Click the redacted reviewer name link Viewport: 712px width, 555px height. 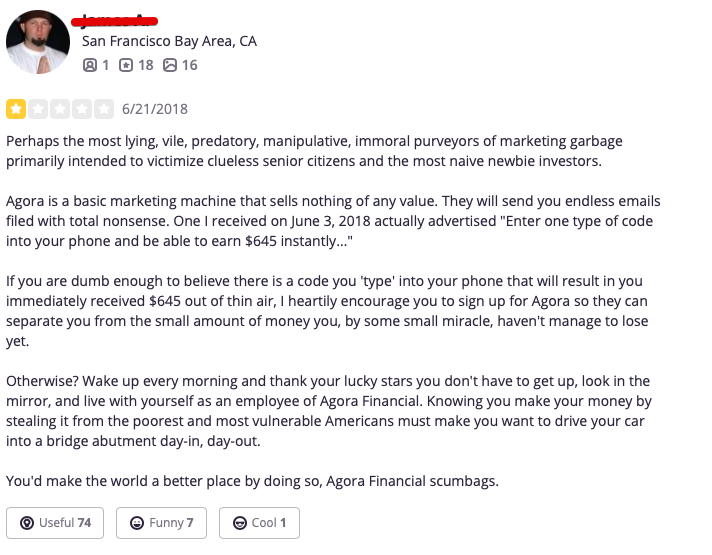[x=114, y=20]
